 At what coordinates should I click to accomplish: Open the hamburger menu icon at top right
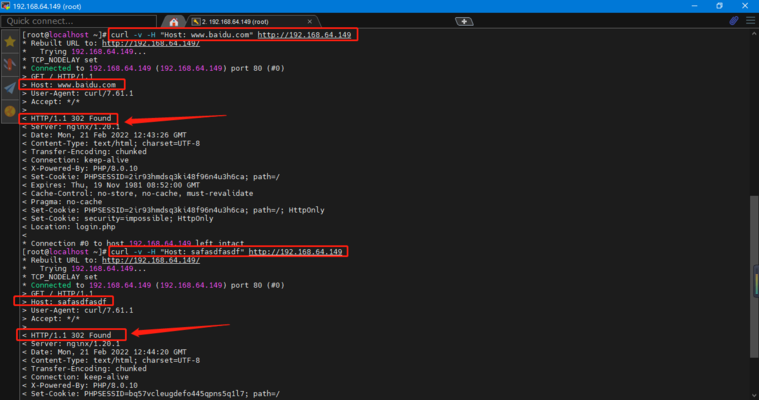750,21
